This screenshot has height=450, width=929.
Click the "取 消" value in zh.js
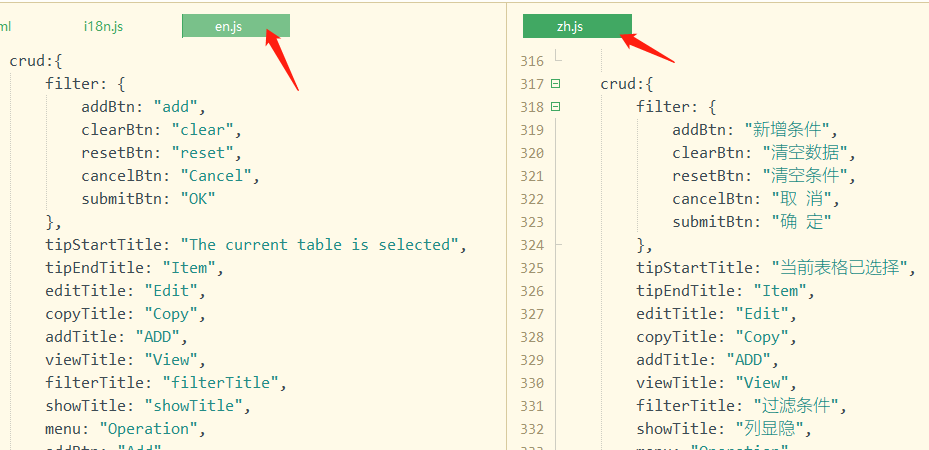(x=801, y=199)
